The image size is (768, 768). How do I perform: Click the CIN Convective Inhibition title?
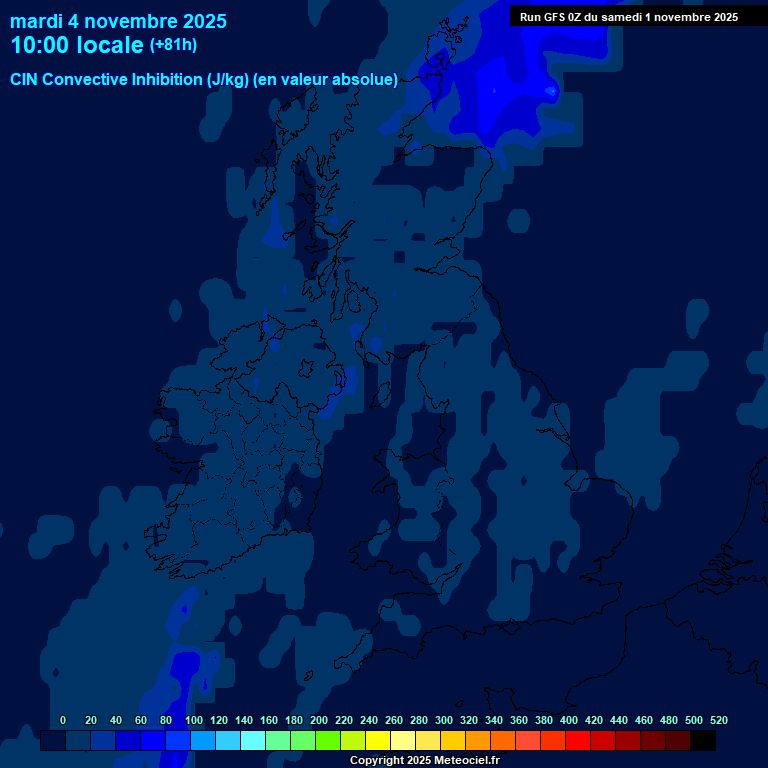[x=204, y=79]
